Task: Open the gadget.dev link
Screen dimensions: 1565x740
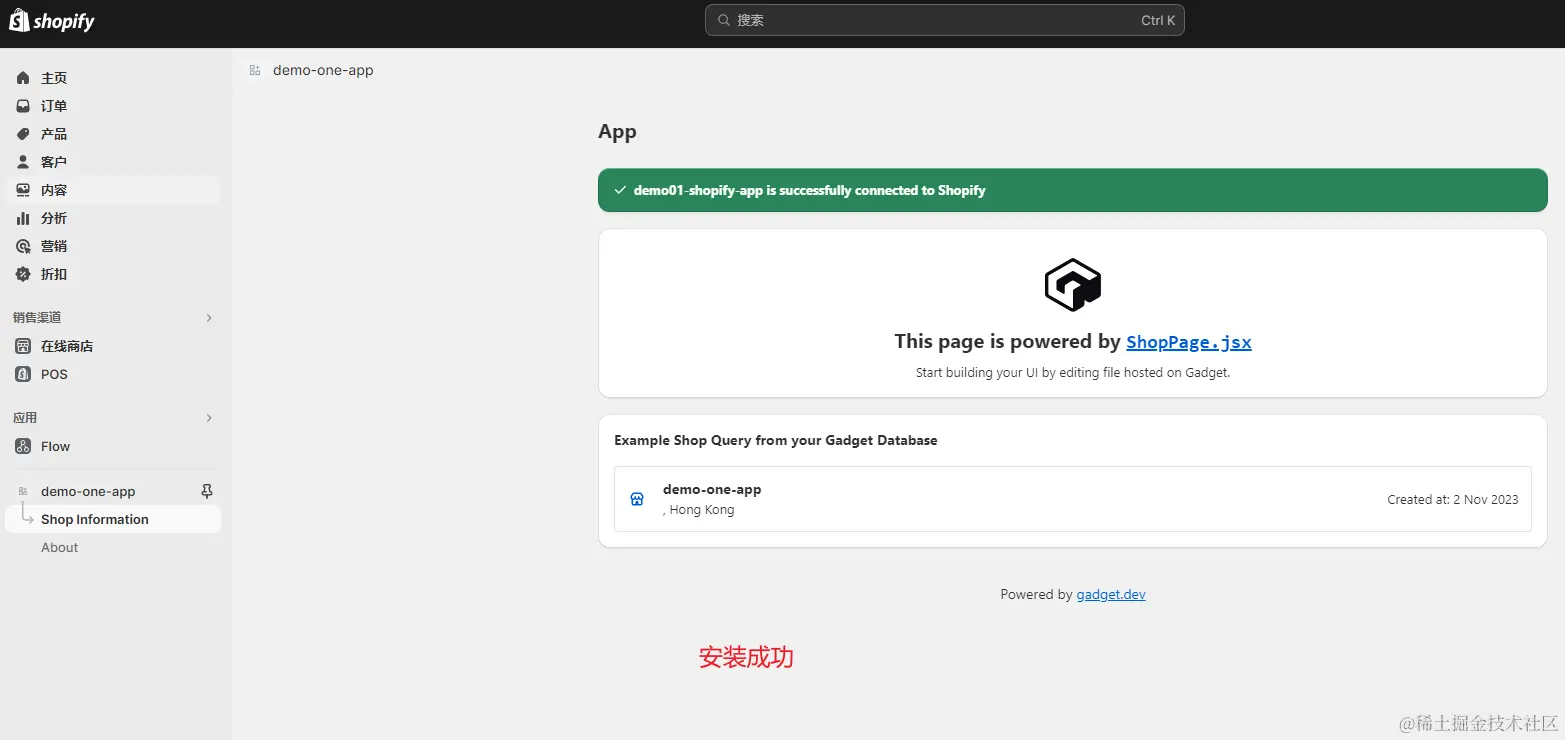Action: pyautogui.click(x=1111, y=594)
